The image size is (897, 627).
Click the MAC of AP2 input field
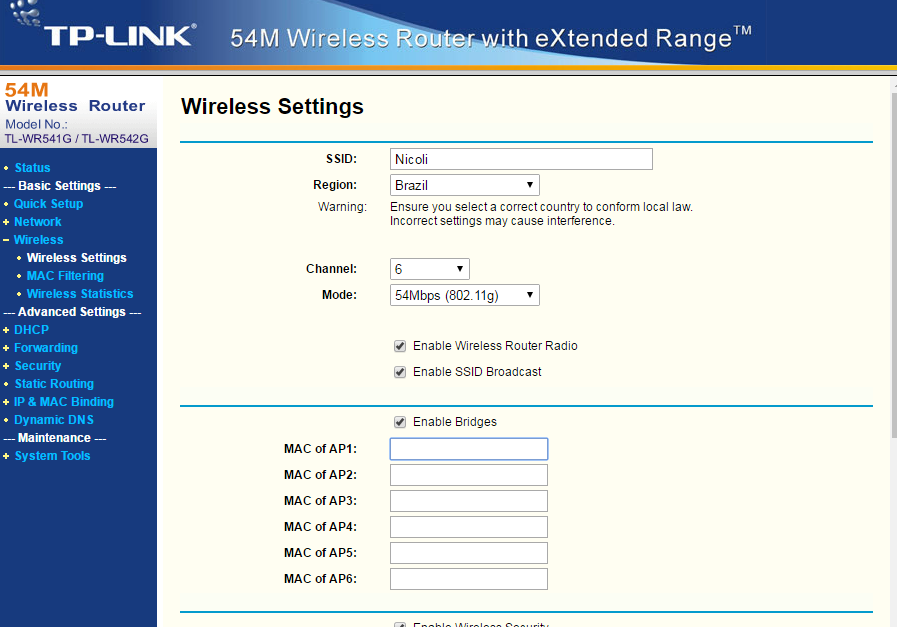tap(469, 475)
